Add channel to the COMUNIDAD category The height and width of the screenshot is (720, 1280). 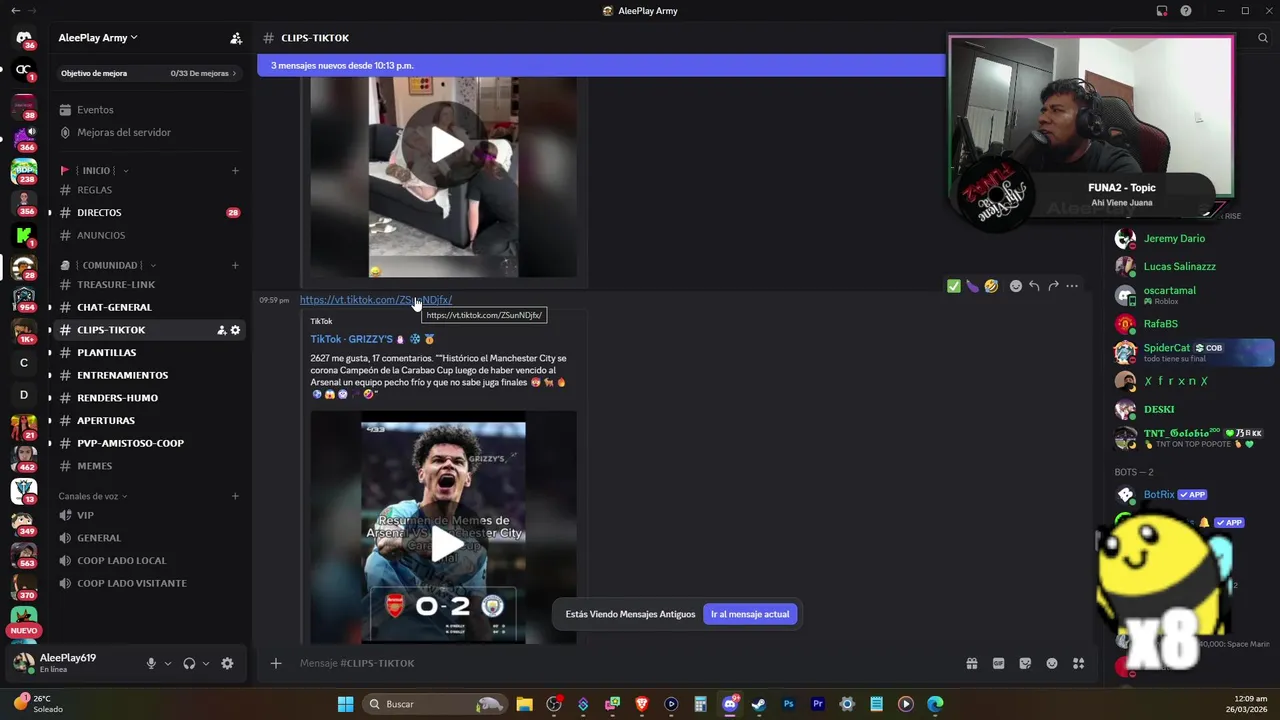pyautogui.click(x=235, y=265)
